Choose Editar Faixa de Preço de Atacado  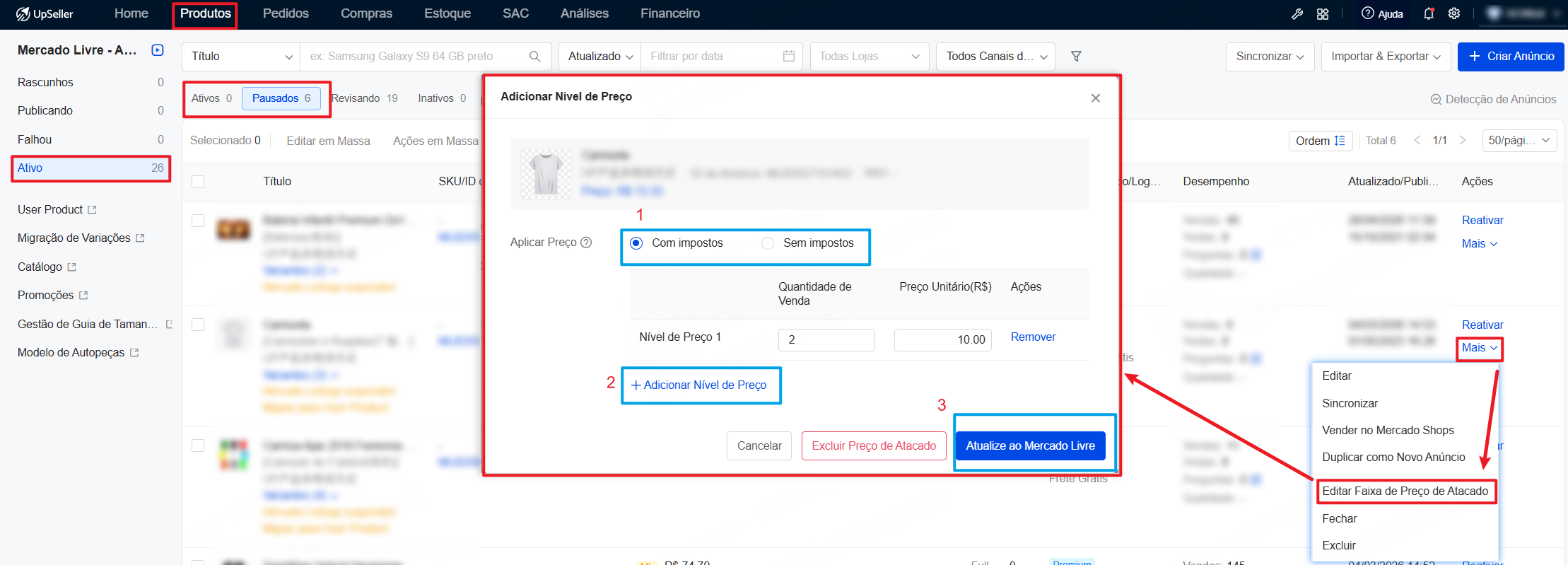pyautogui.click(x=1405, y=491)
